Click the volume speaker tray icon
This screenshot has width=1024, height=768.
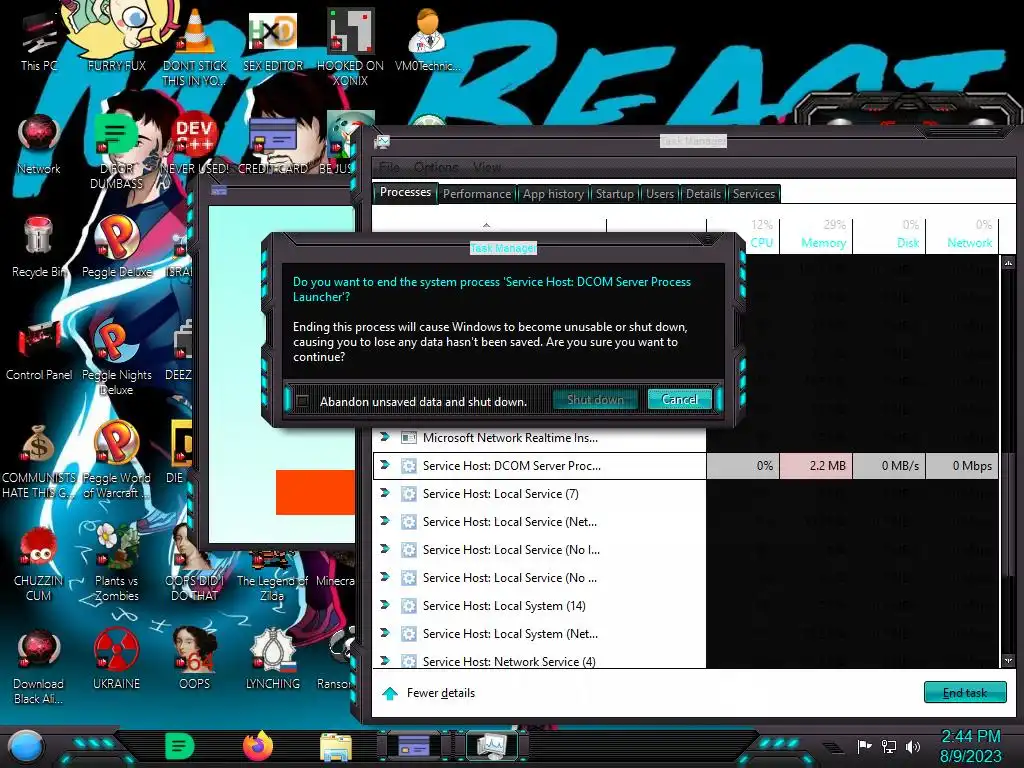coord(913,746)
